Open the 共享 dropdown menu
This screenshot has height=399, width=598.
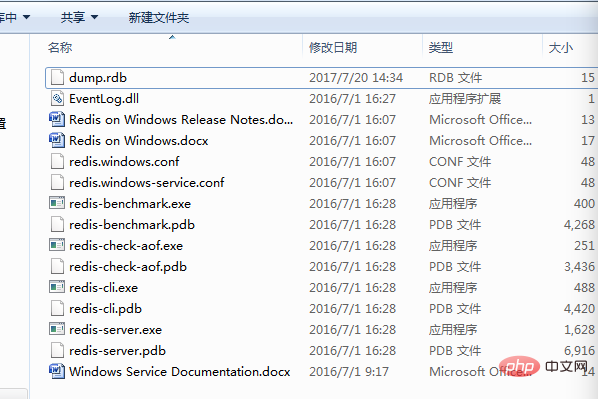(79, 18)
